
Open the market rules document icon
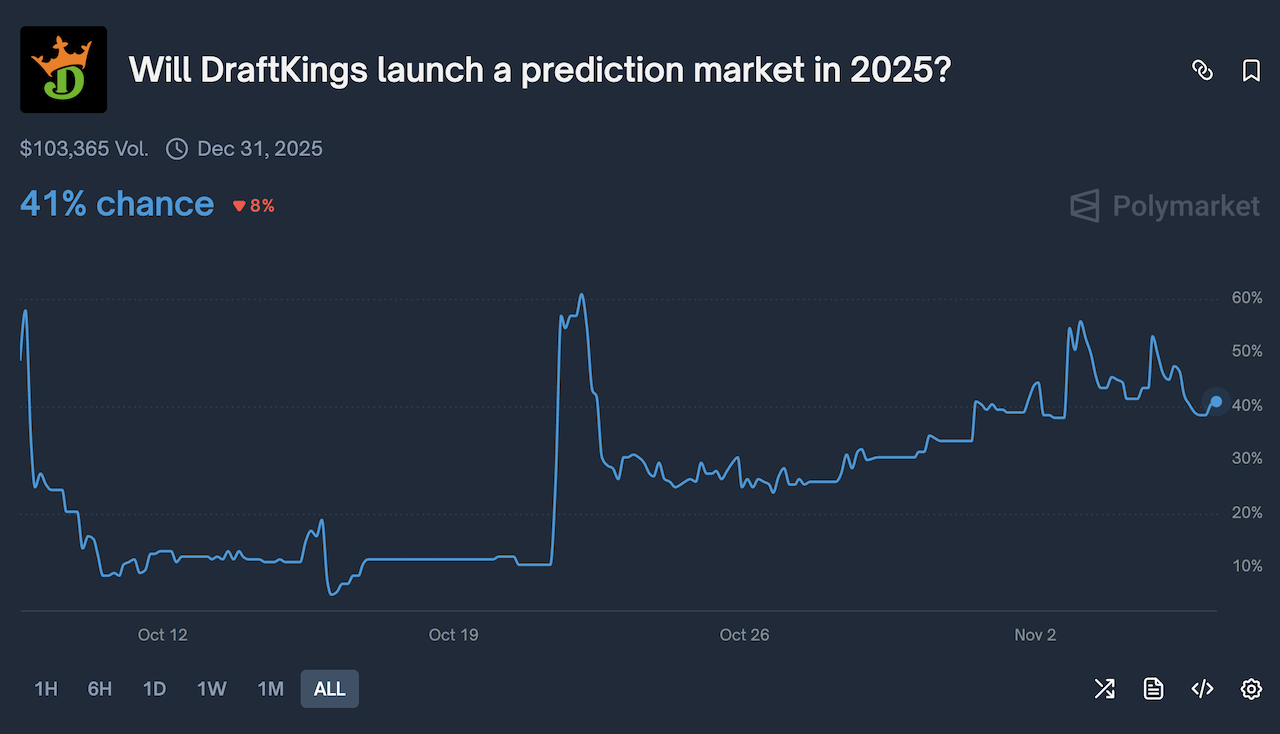tap(1153, 689)
